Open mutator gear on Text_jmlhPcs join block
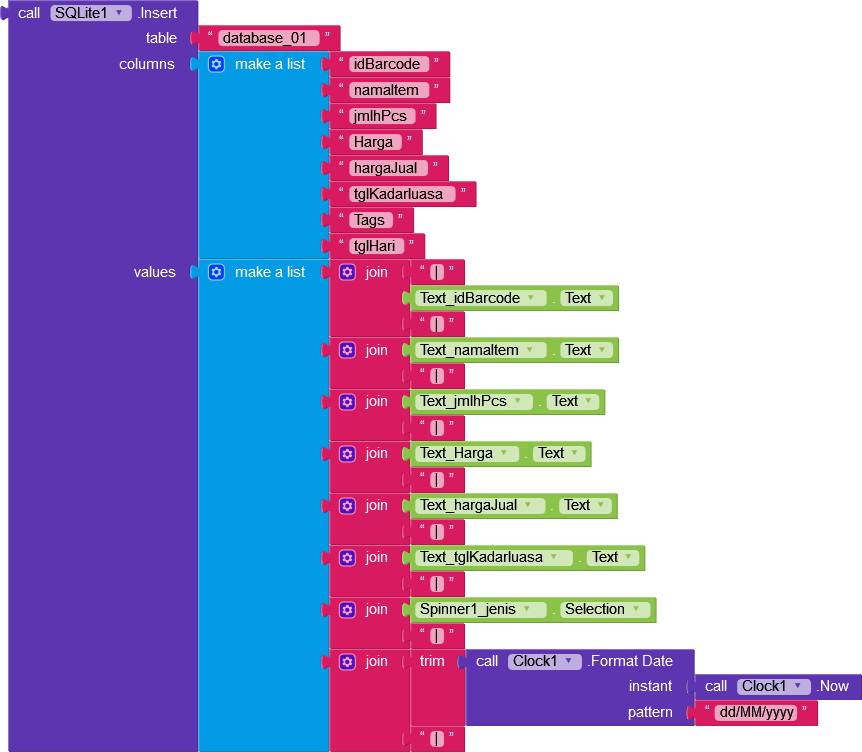The image size is (862, 752). 347,402
